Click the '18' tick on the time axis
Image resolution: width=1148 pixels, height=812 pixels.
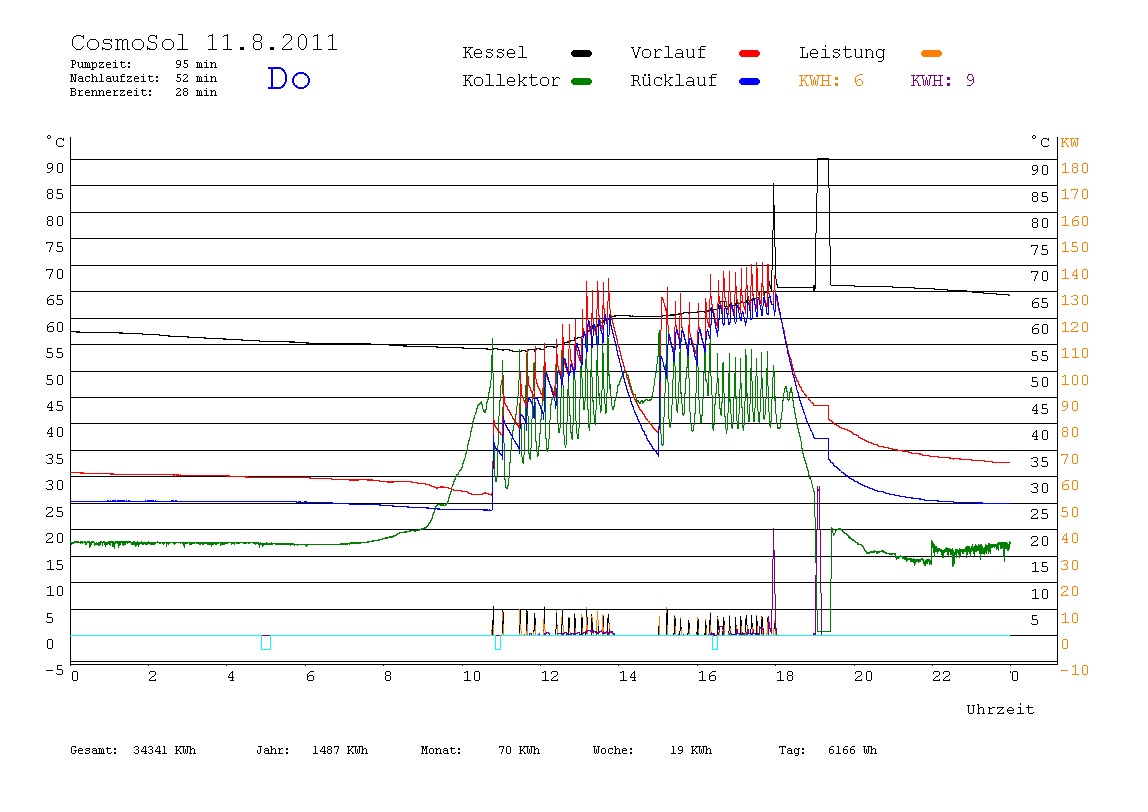pyautogui.click(x=784, y=677)
